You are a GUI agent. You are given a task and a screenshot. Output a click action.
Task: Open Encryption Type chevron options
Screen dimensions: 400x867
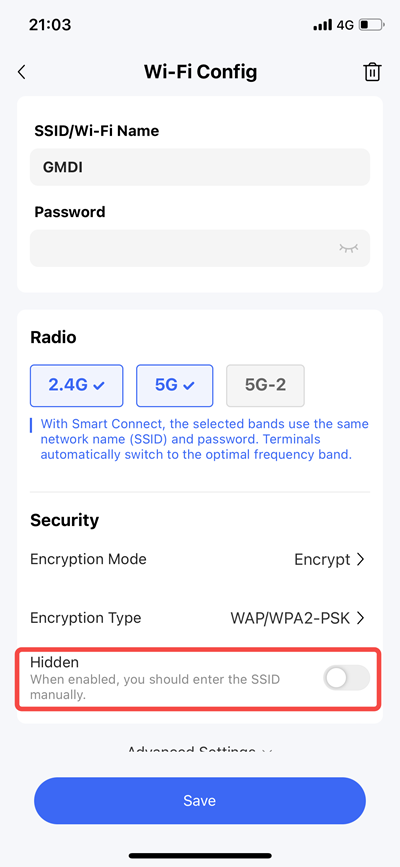pos(361,618)
